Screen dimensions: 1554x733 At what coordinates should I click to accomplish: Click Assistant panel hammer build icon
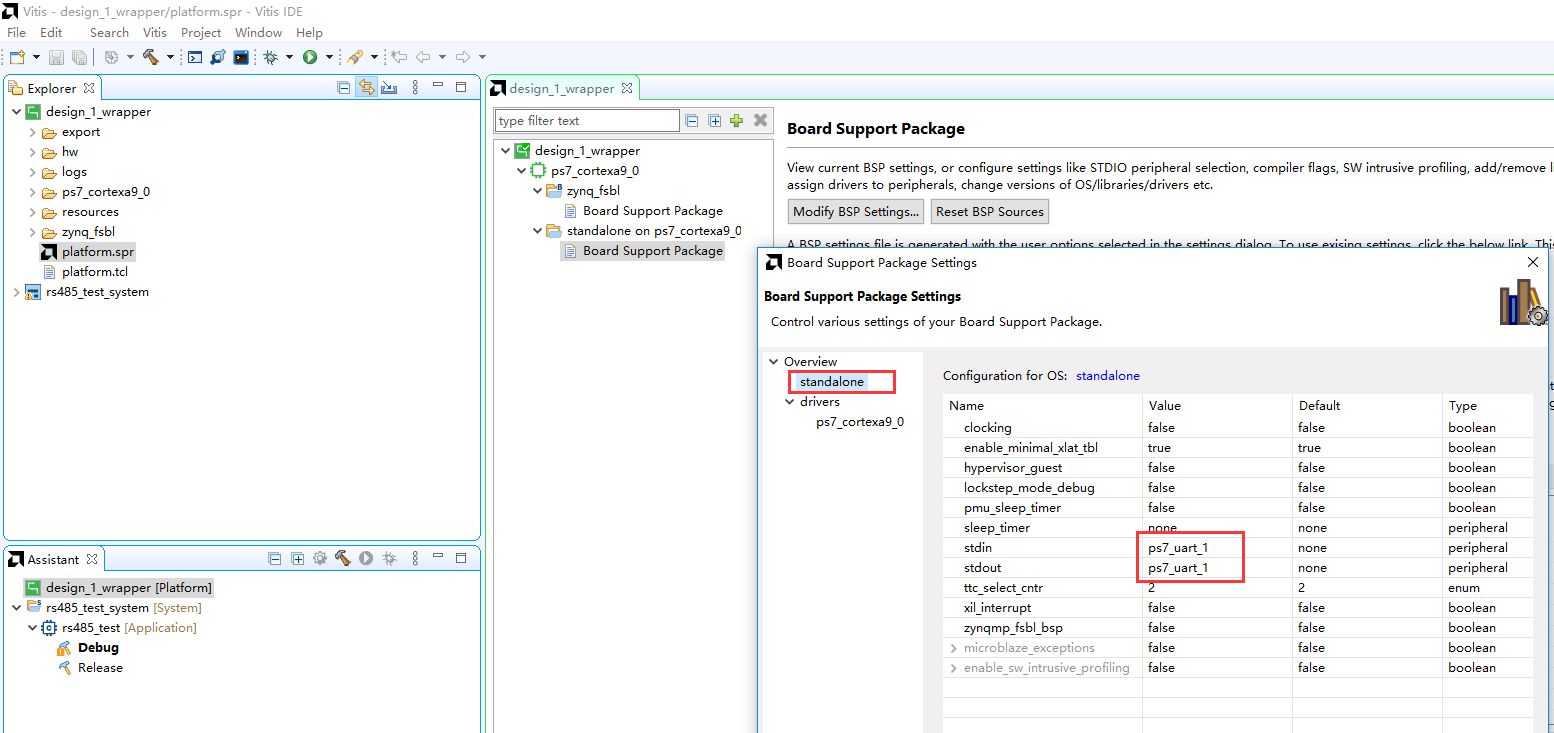pos(343,559)
